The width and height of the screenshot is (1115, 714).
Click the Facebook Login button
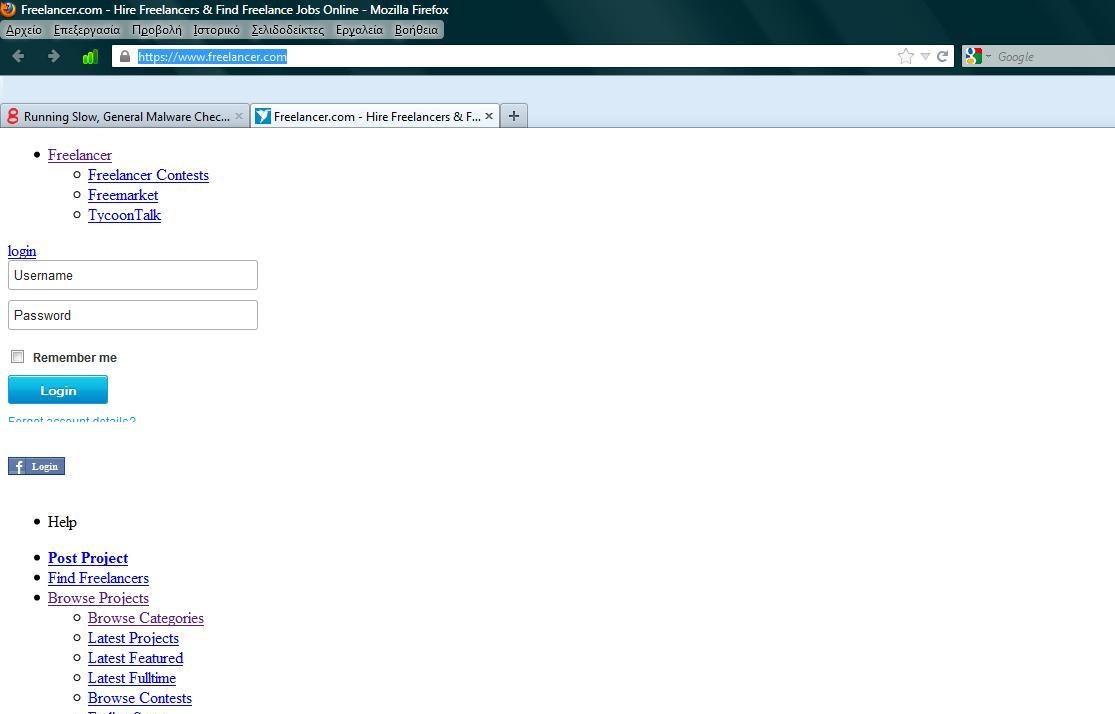[x=36, y=467]
